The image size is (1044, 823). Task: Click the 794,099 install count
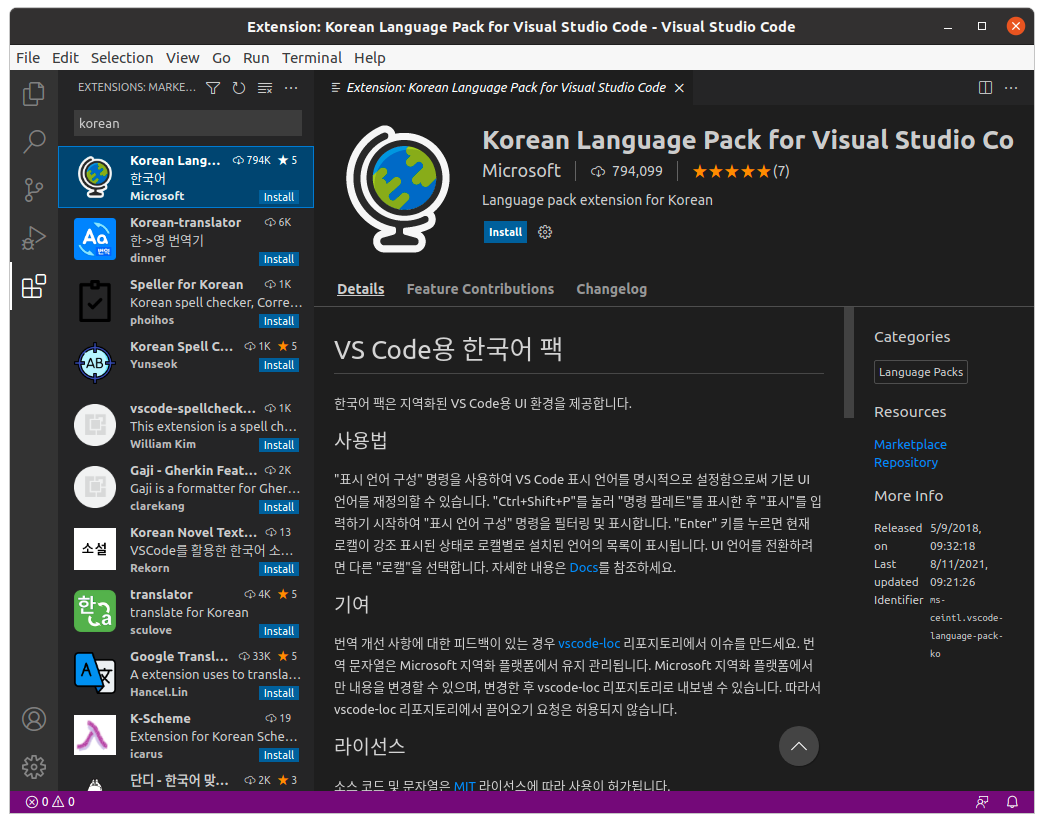[627, 171]
